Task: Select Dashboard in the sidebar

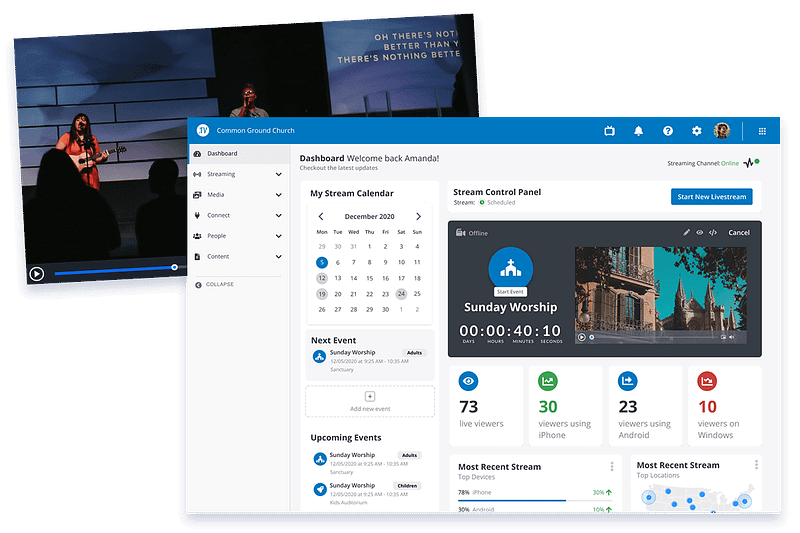Action: tap(239, 154)
